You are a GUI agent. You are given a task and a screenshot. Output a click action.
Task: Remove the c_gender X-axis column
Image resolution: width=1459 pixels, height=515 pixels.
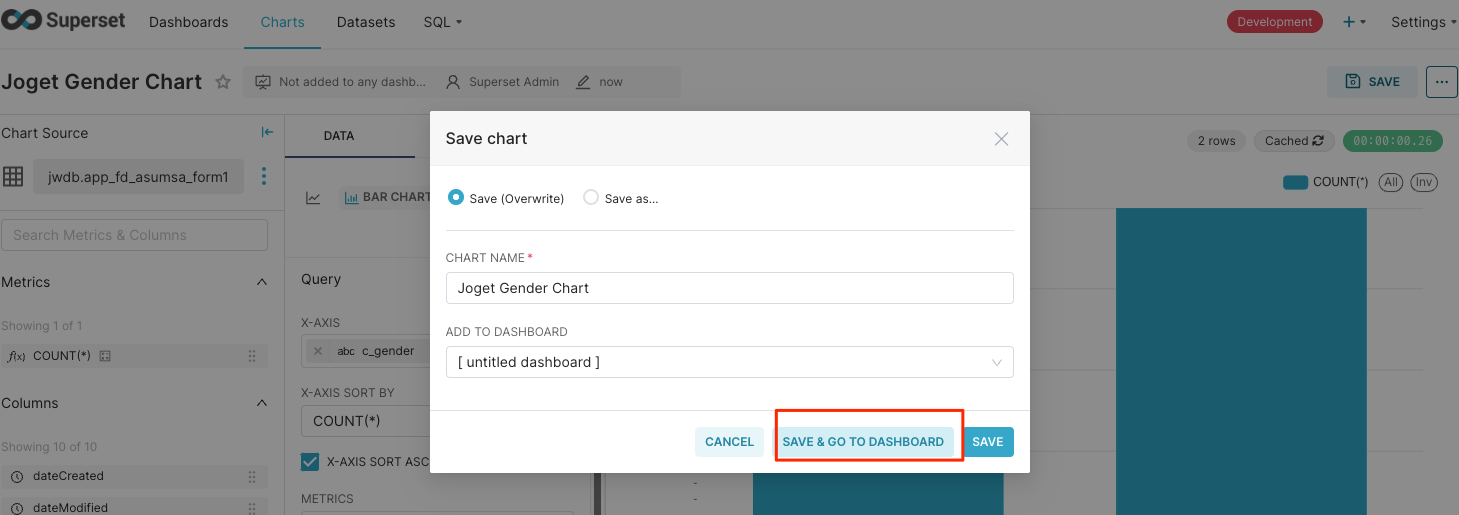tap(318, 351)
